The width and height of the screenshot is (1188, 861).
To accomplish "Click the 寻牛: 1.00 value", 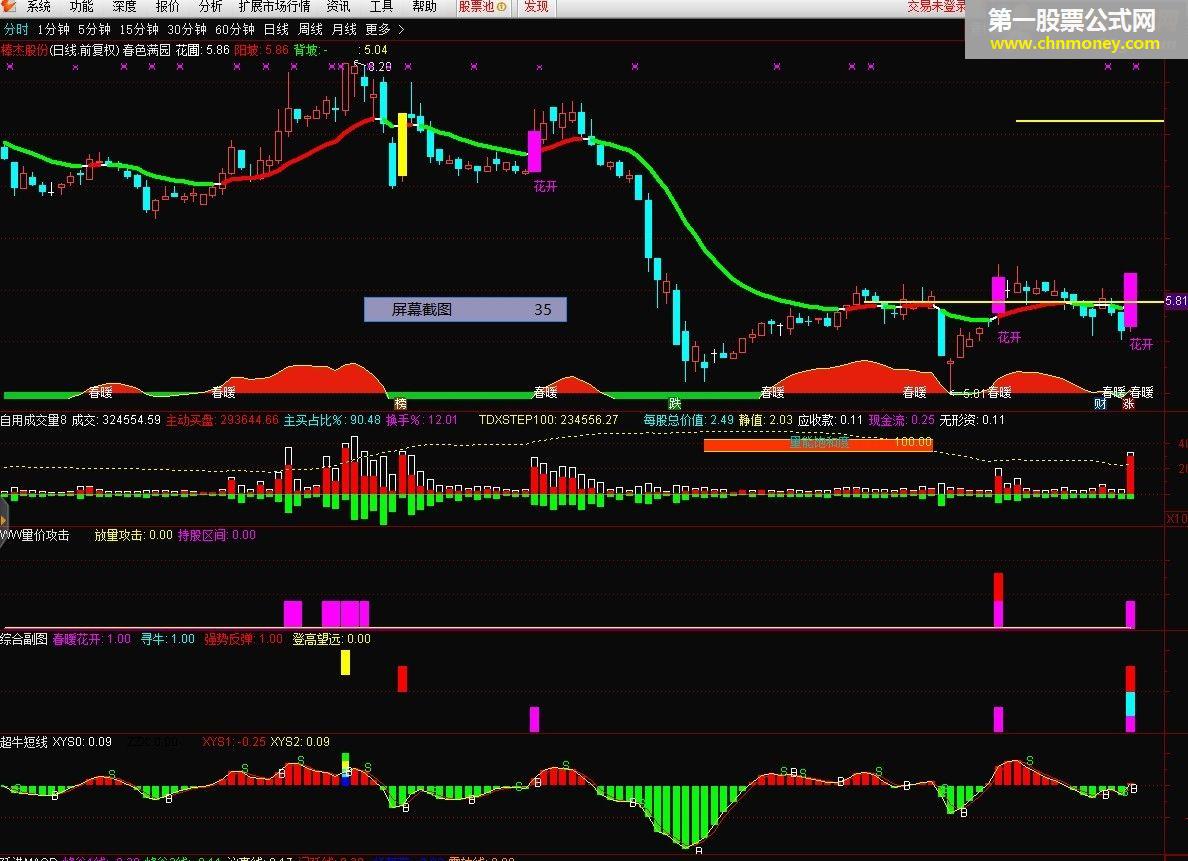I will pos(167,639).
